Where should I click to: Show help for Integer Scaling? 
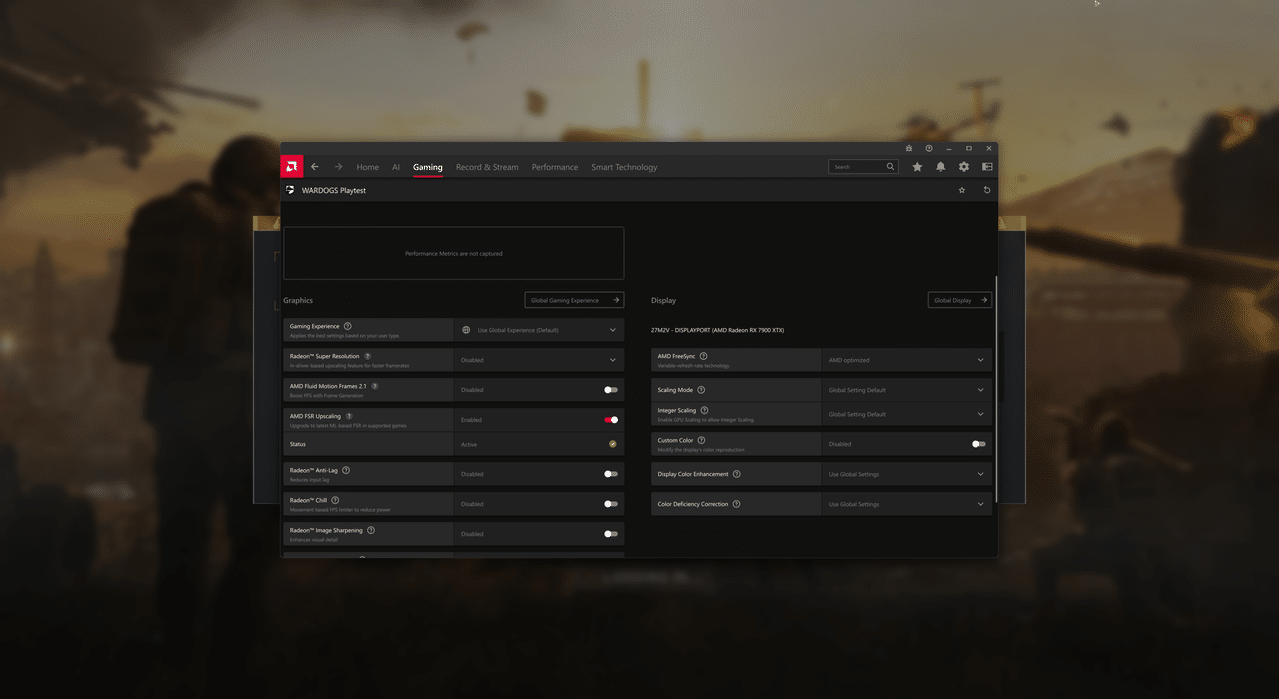coord(705,410)
